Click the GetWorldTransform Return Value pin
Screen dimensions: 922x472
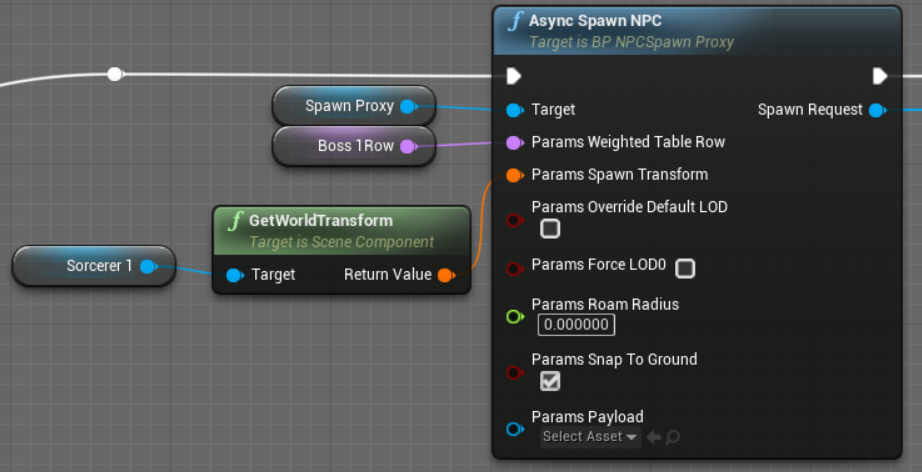click(x=446, y=275)
